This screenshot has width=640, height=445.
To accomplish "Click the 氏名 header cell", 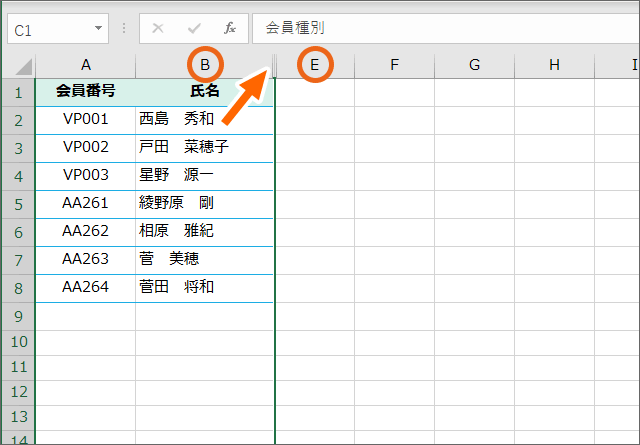I will [x=204, y=92].
